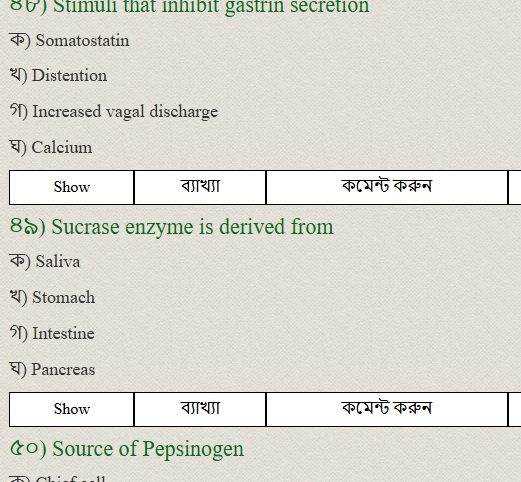The height and width of the screenshot is (482, 521).
Task: Click cut-off button right of second কমেন্ট করুন
Action: (515, 409)
